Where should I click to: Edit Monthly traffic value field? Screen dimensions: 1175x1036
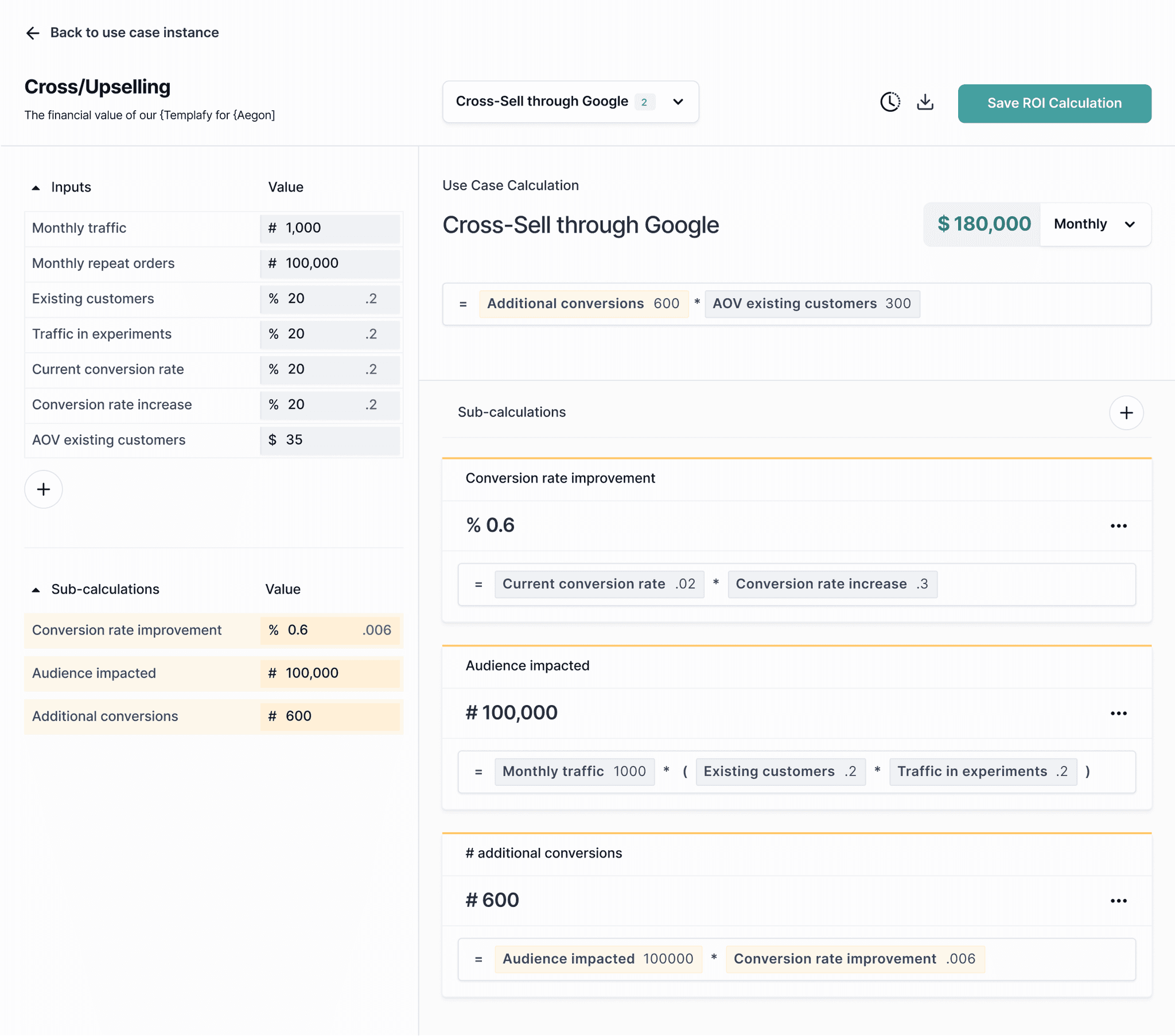(330, 228)
